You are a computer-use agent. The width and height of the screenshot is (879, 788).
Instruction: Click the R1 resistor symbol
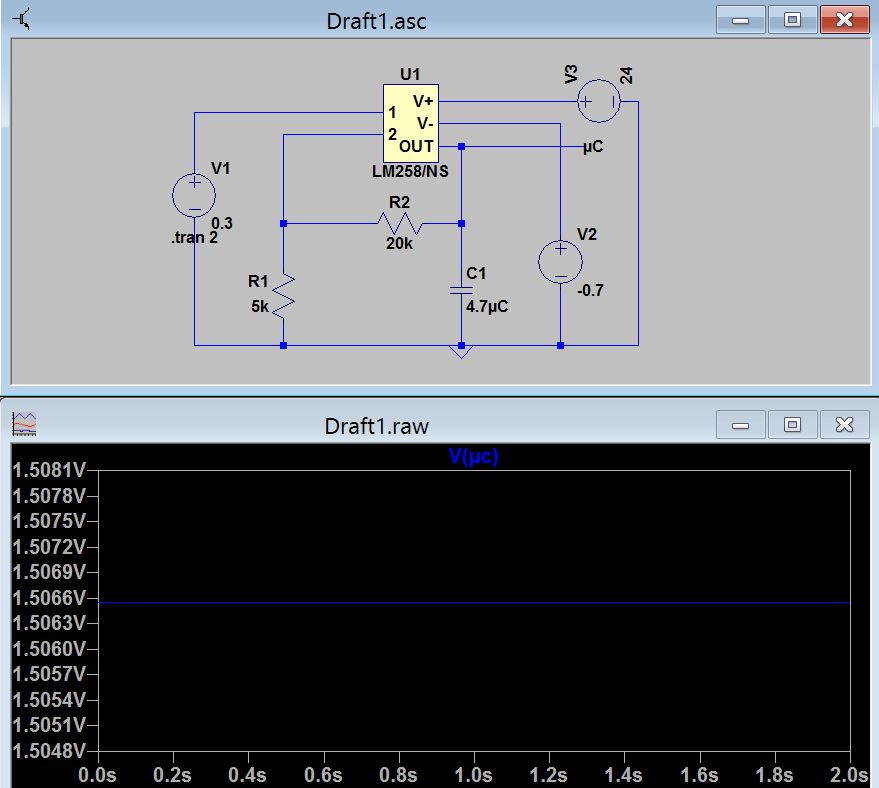[x=284, y=294]
